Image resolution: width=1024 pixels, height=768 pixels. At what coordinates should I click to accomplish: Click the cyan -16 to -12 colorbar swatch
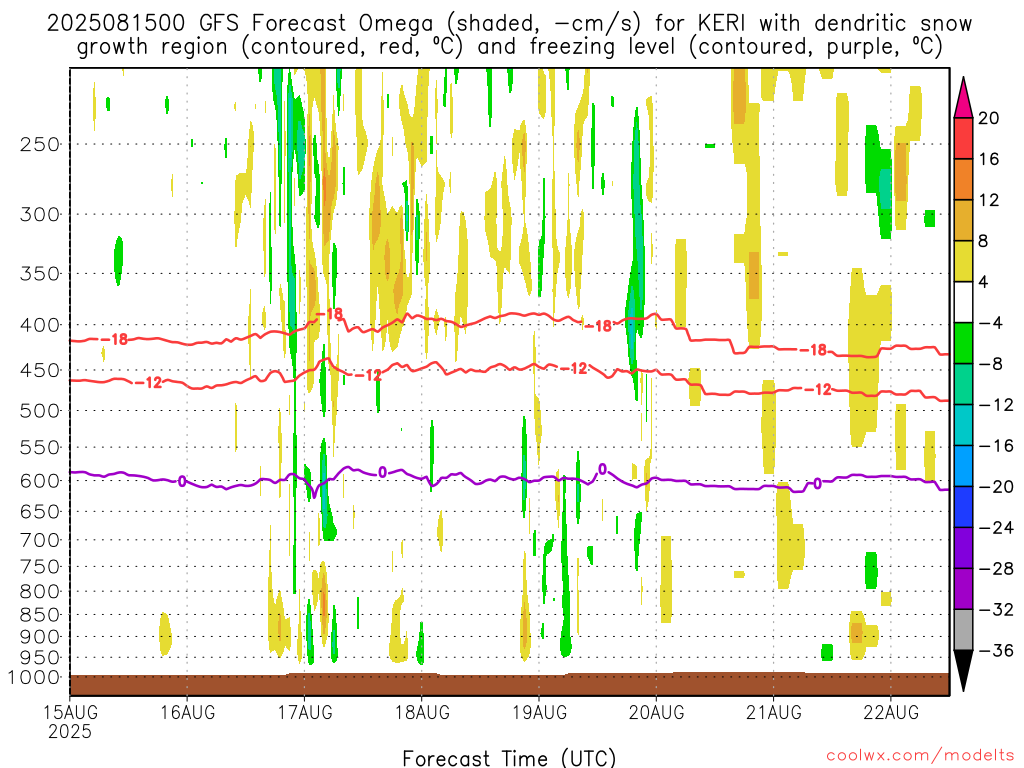963,425
